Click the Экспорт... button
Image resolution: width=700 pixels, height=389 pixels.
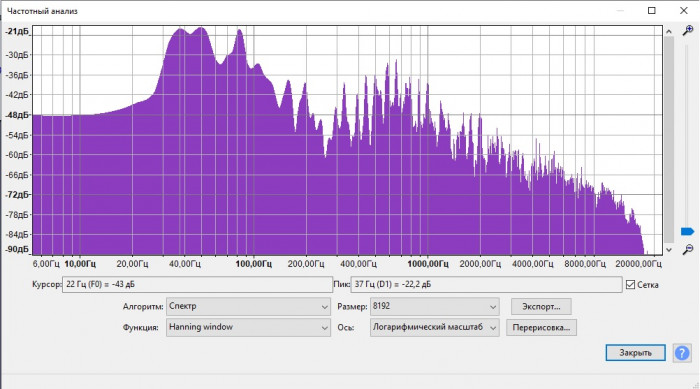click(x=541, y=307)
